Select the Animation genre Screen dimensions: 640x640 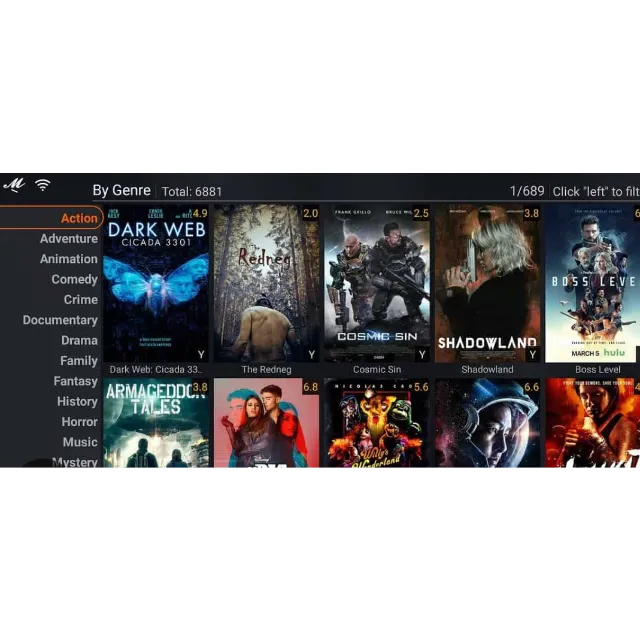(x=69, y=259)
